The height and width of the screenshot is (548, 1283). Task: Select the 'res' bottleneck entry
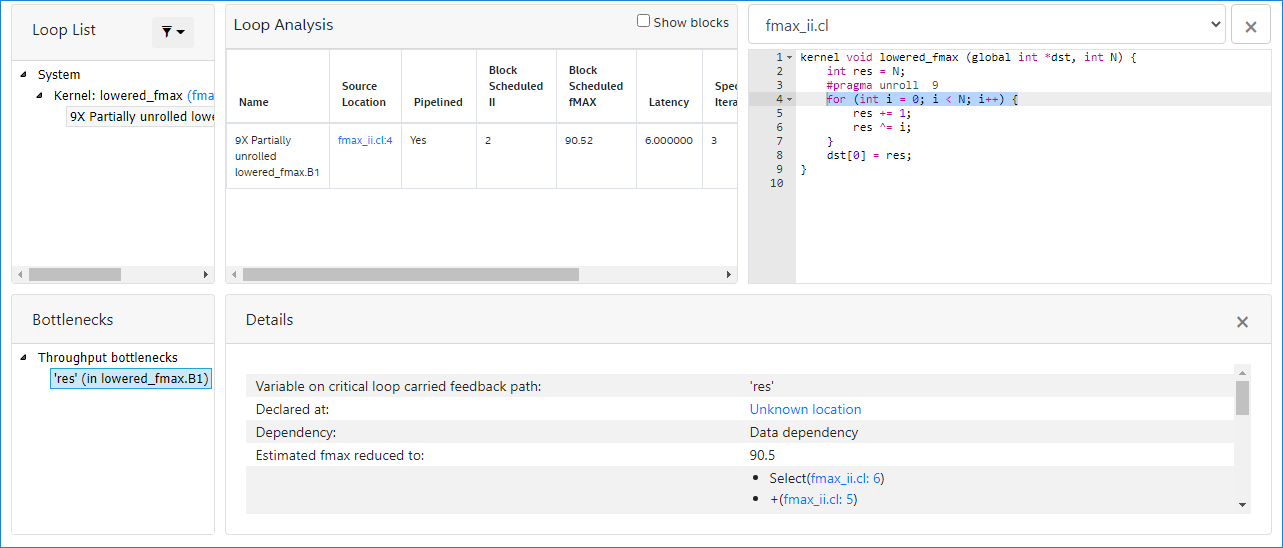coord(130,379)
